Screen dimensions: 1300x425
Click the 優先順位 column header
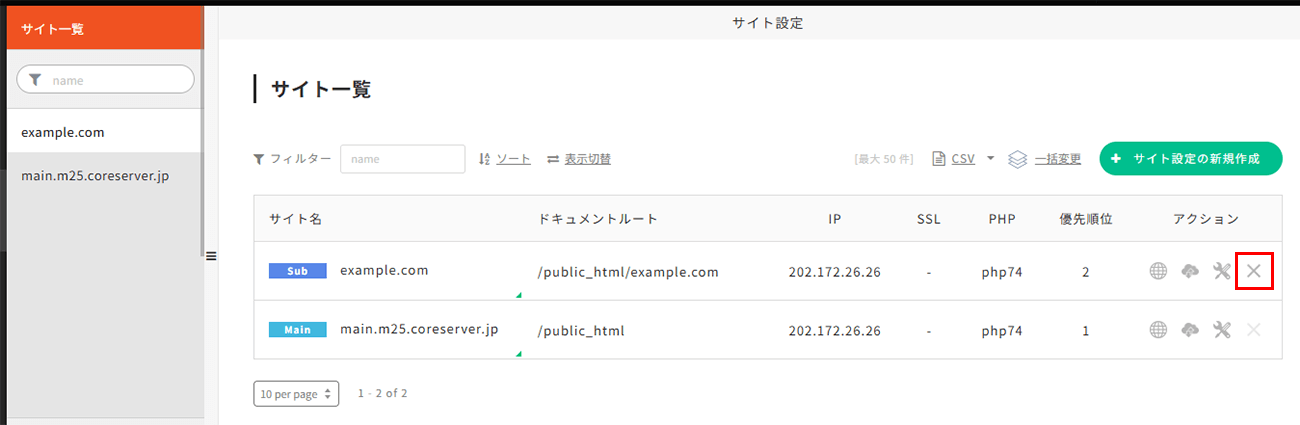point(1086,219)
